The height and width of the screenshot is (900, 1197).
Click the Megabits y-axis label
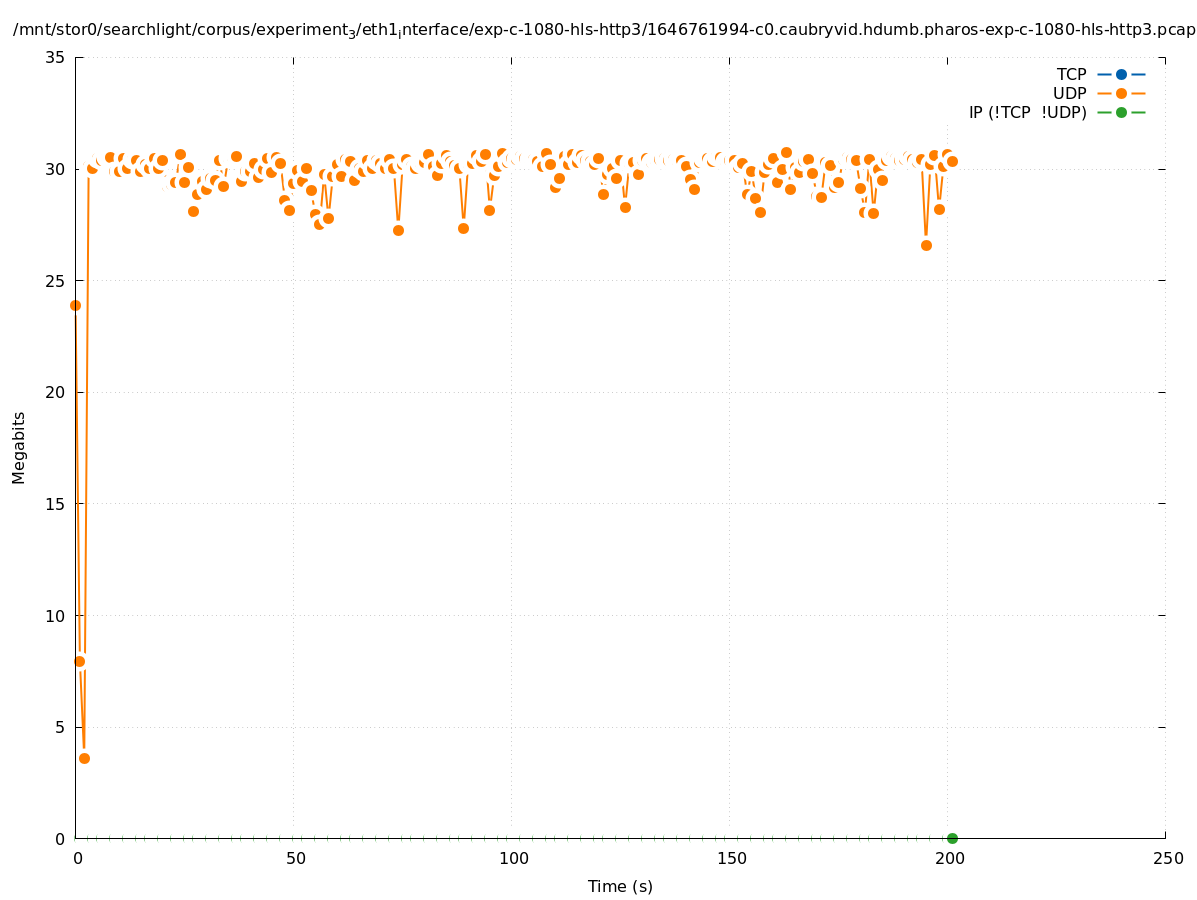click(x=19, y=447)
